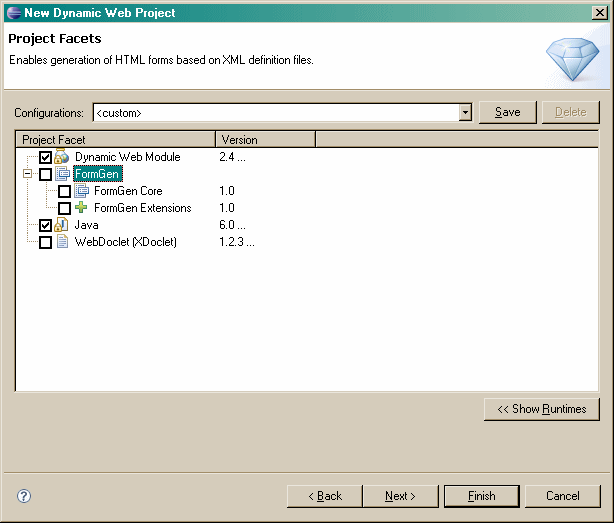The height and width of the screenshot is (523, 614).
Task: Tick the WebDoclet (XDoclet) checkbox
Action: (45, 243)
